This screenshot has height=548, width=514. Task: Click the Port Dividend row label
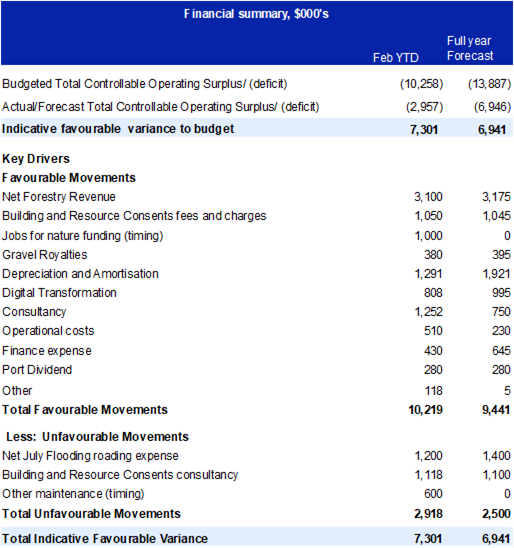37,370
